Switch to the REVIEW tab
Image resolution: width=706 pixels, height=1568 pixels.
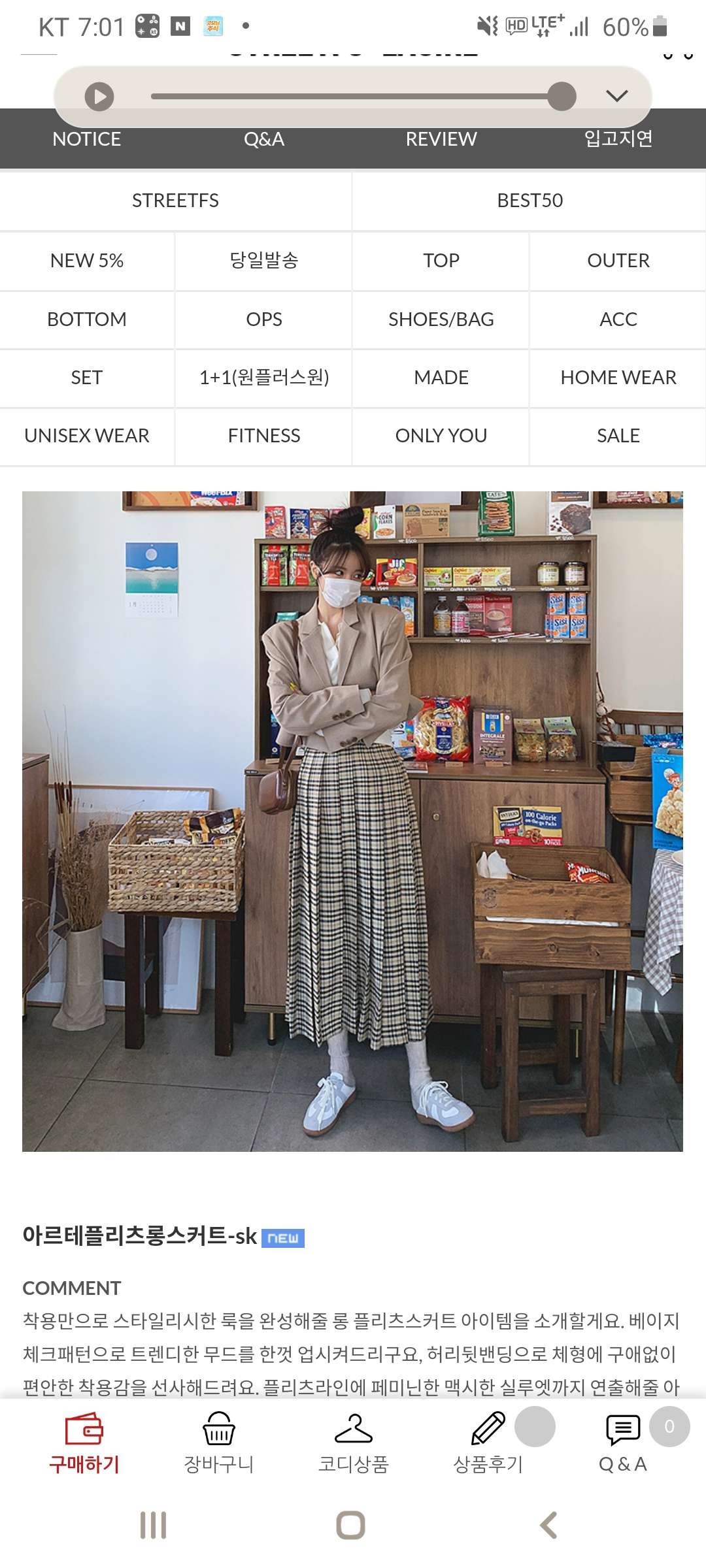(x=441, y=139)
